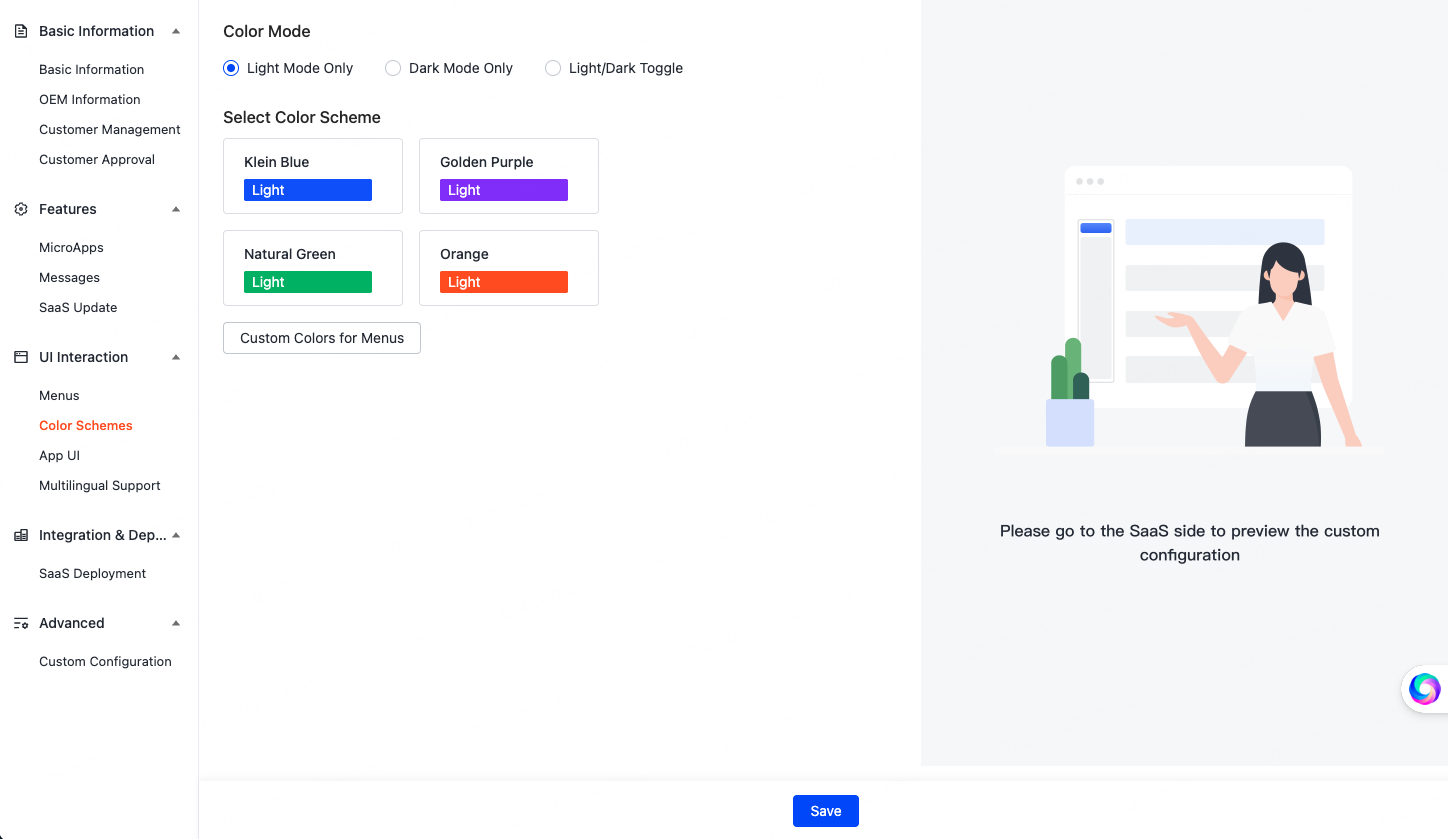This screenshot has width=1448, height=839.
Task: Enable the Light/Dark Toggle option
Action: click(553, 68)
